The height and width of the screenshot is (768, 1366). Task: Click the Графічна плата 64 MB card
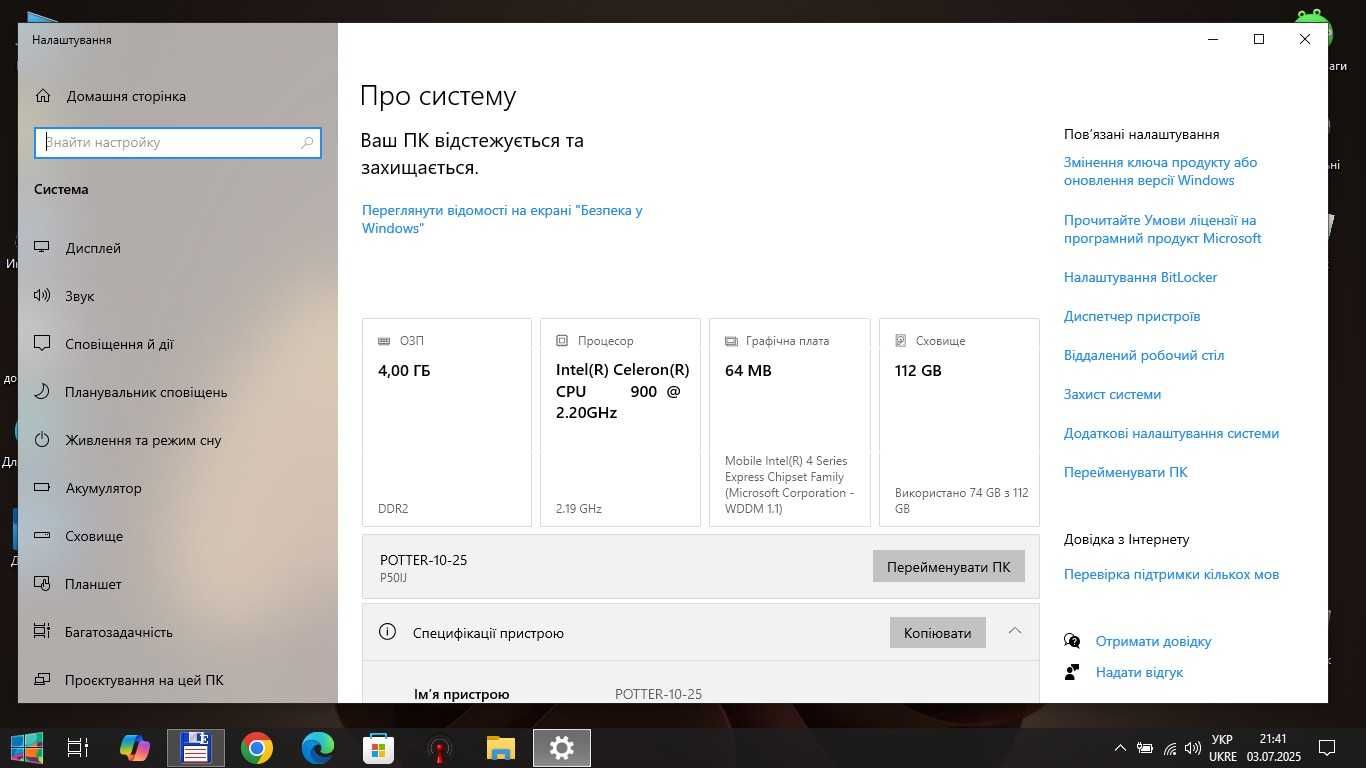[790, 422]
